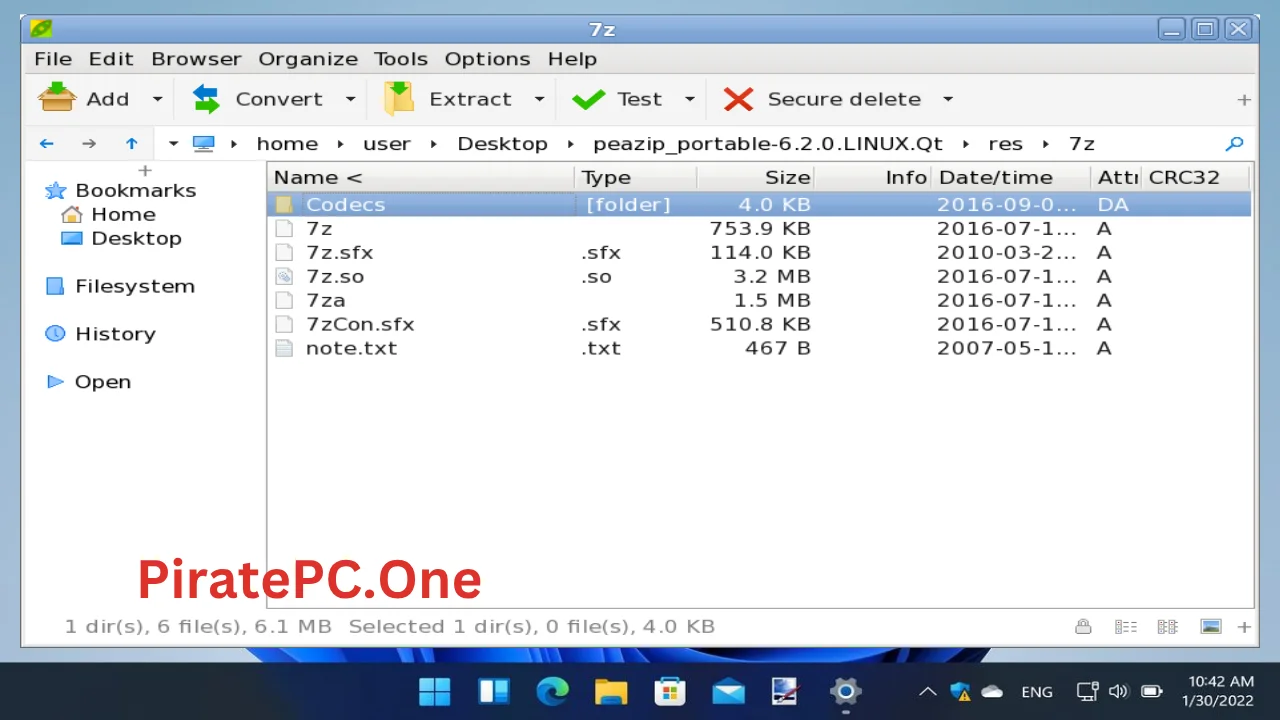Expand the Open section triangle
The width and height of the screenshot is (1280, 720).
pyautogui.click(x=55, y=382)
